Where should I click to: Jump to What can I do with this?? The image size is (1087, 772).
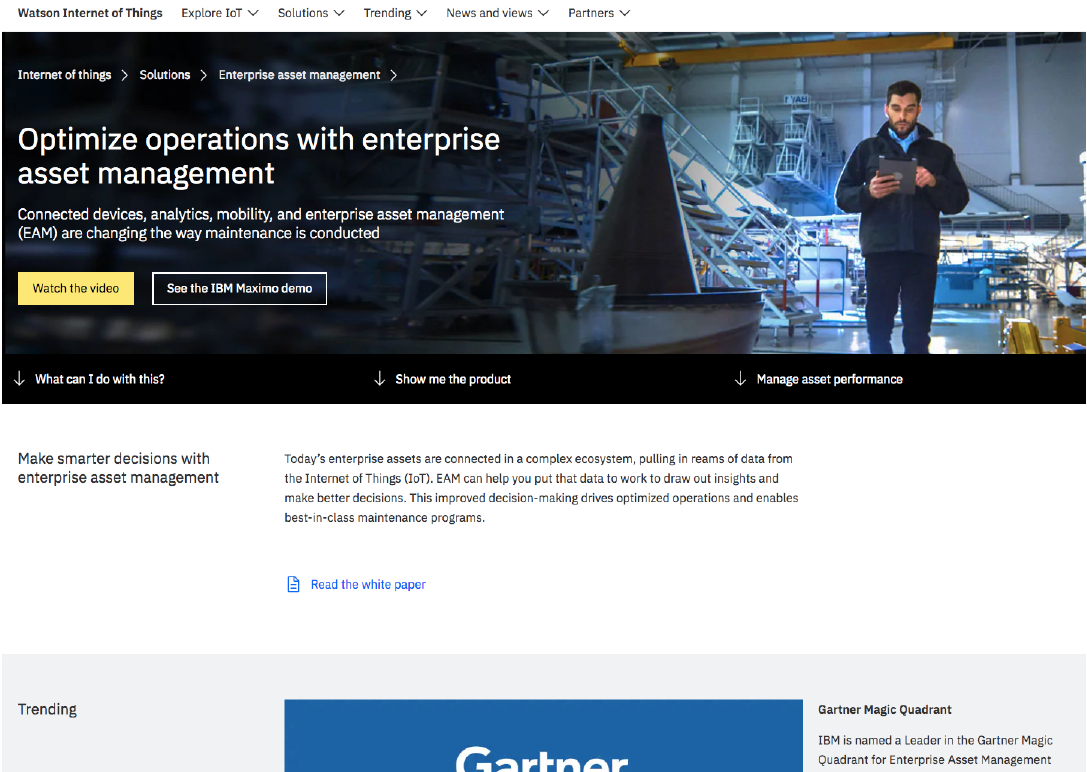coord(100,379)
